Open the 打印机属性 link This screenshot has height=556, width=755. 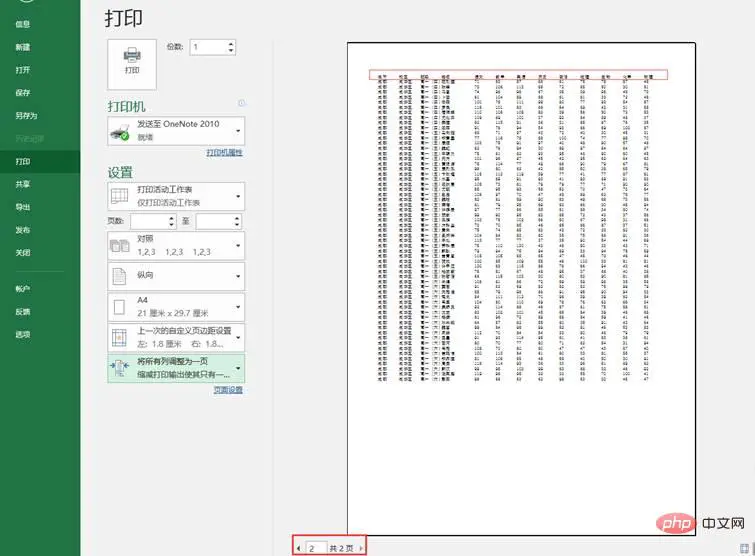[224, 153]
